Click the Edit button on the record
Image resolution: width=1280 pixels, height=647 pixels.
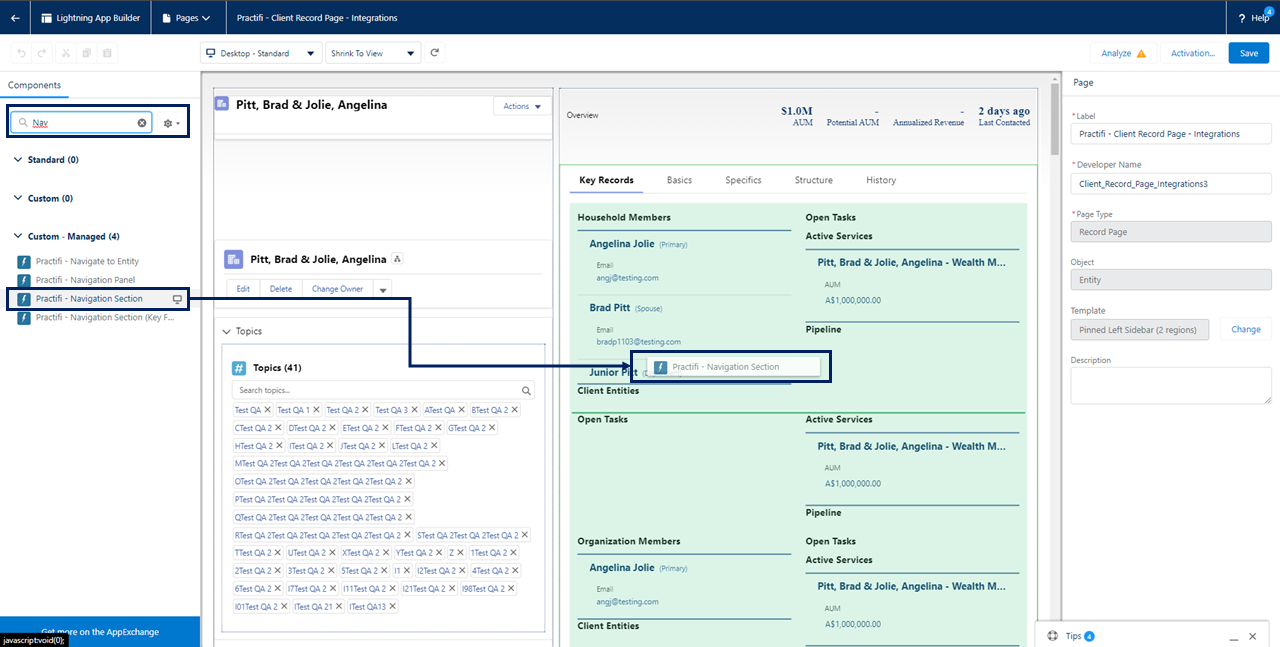(243, 289)
